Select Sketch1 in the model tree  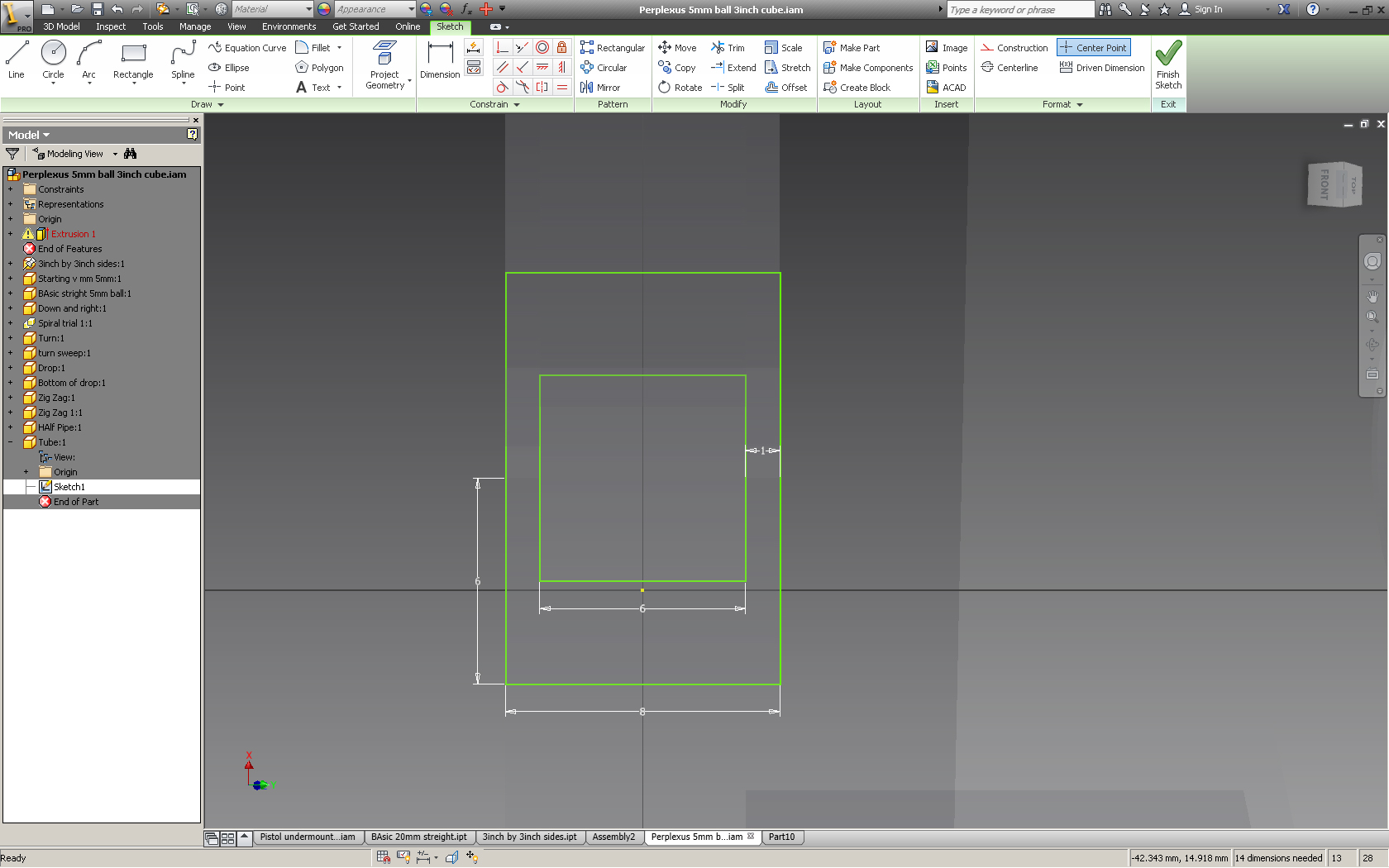pos(69,487)
